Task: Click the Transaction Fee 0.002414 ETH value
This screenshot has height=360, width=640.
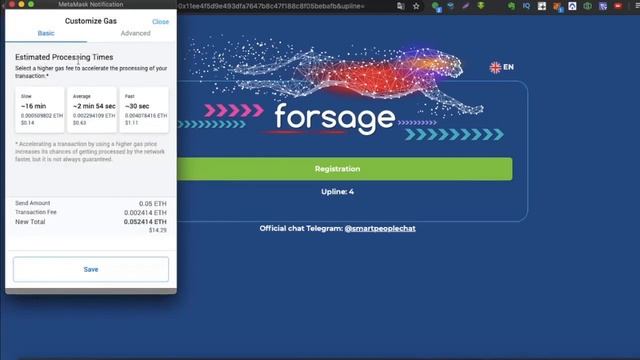Action: tap(145, 213)
